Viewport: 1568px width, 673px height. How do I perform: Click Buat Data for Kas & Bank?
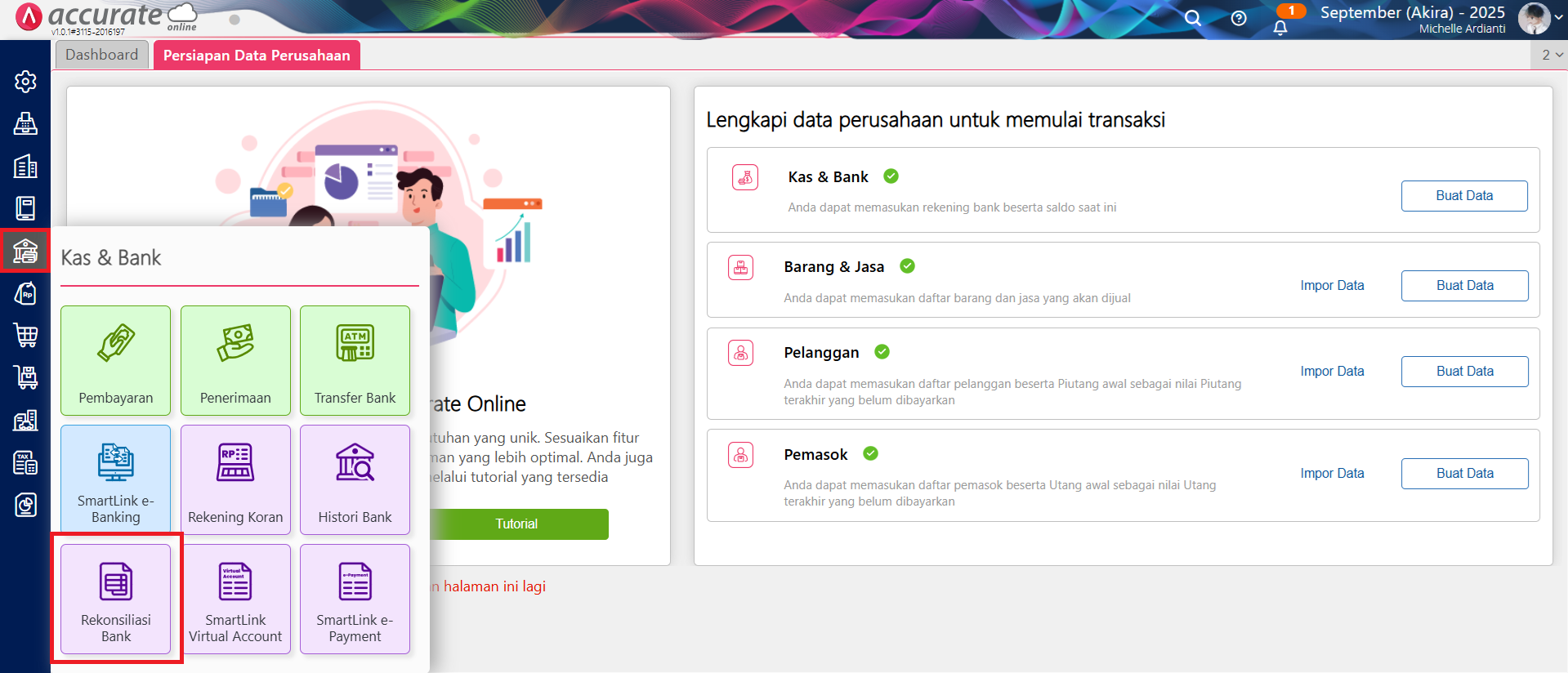tap(1464, 196)
